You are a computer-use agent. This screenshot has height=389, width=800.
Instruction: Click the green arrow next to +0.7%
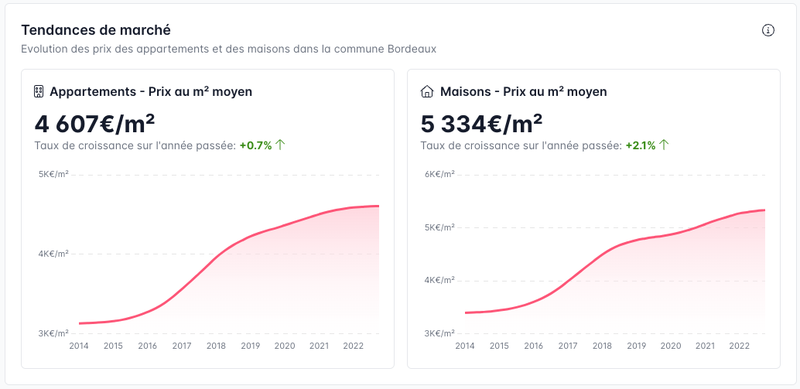280,145
